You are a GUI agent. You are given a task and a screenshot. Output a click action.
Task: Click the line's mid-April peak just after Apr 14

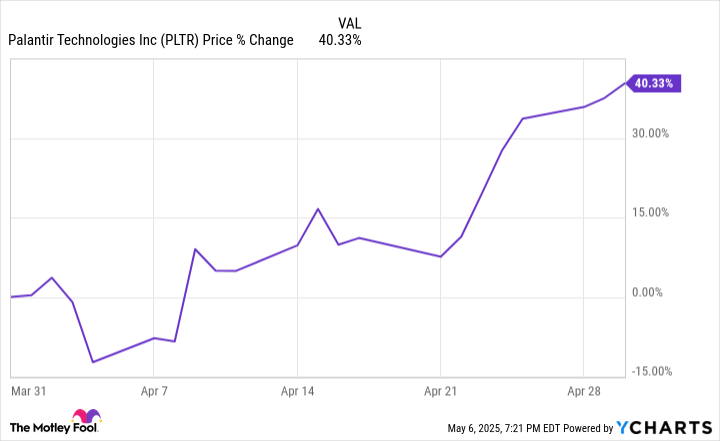tap(317, 209)
